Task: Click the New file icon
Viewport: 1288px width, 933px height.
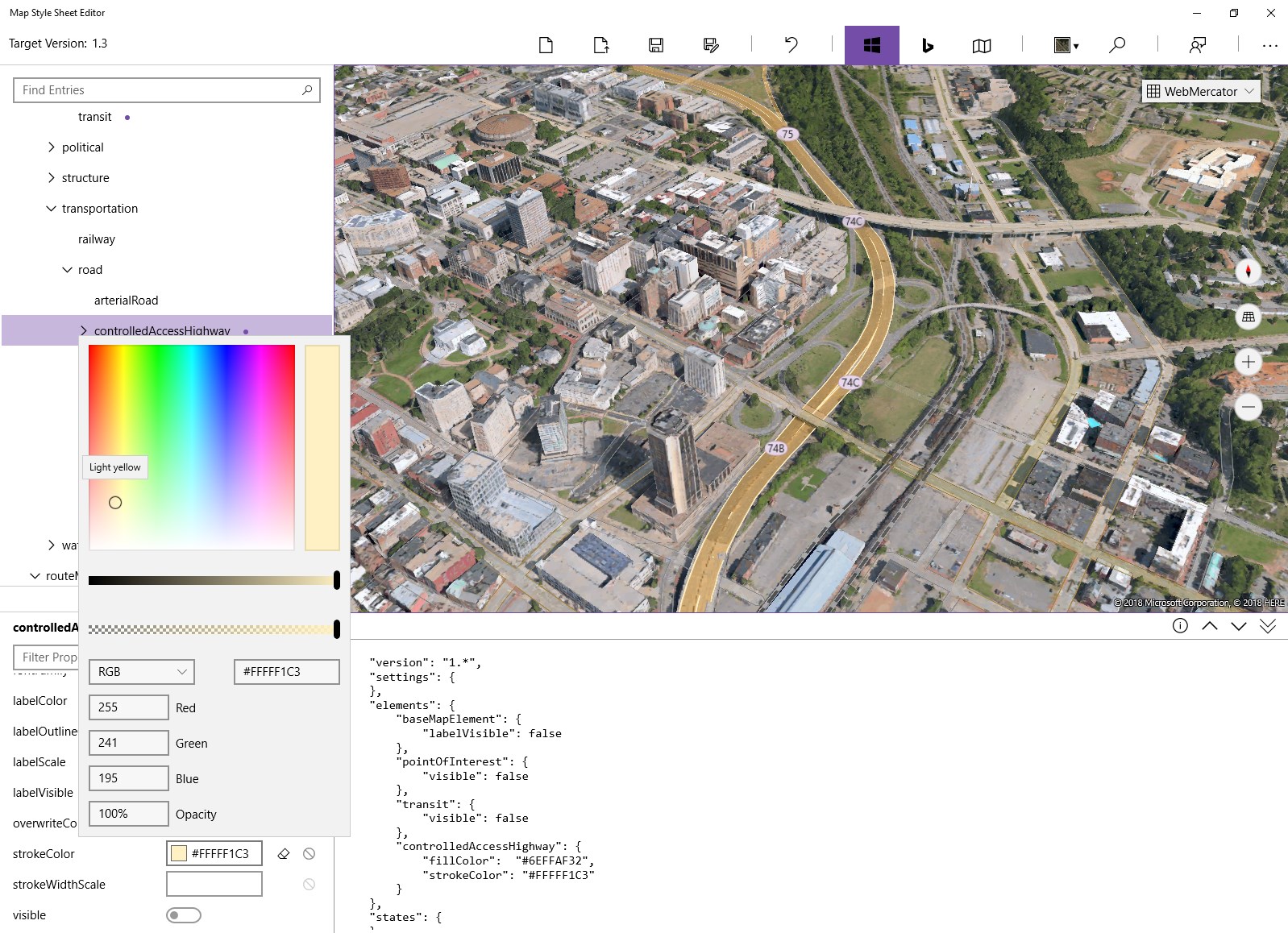Action: pos(546,45)
